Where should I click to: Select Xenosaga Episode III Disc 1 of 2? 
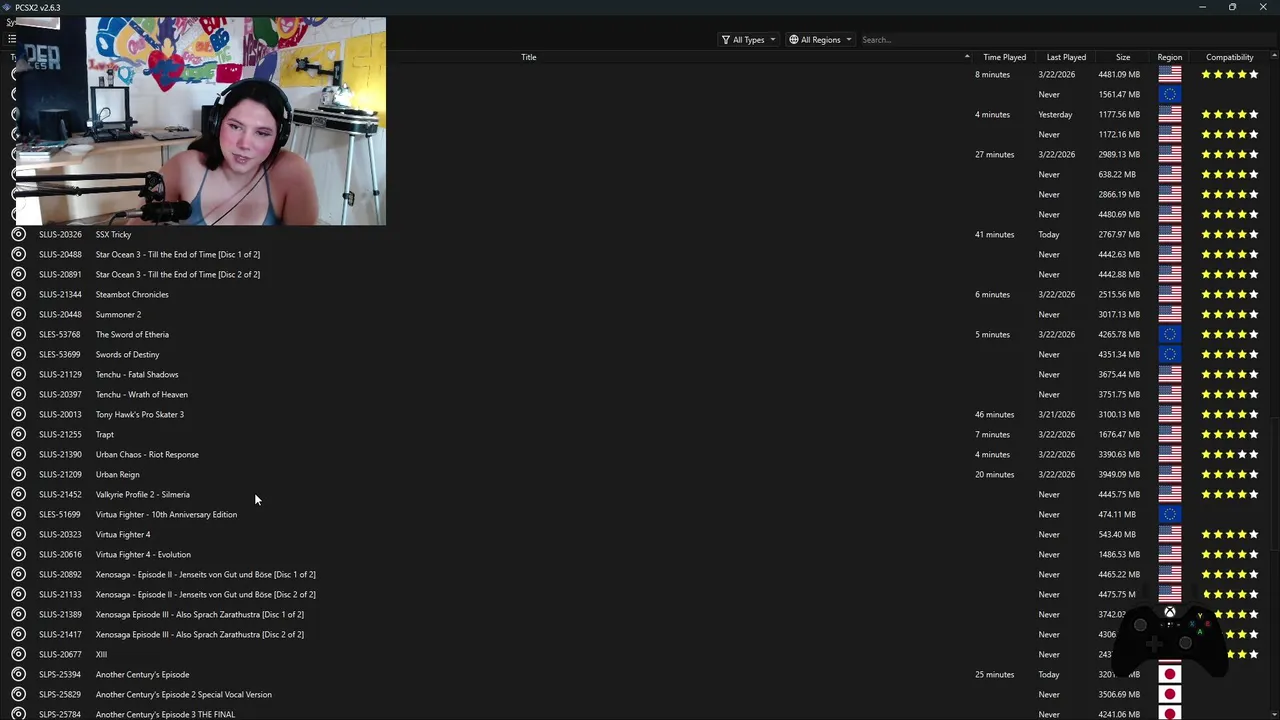coord(199,614)
